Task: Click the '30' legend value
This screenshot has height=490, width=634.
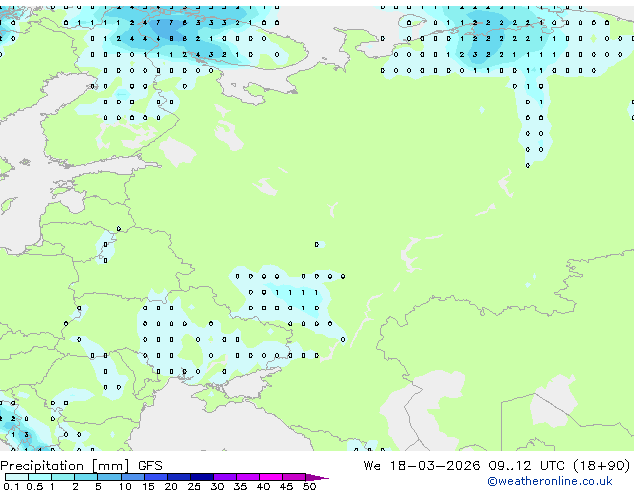Action: tap(218, 486)
